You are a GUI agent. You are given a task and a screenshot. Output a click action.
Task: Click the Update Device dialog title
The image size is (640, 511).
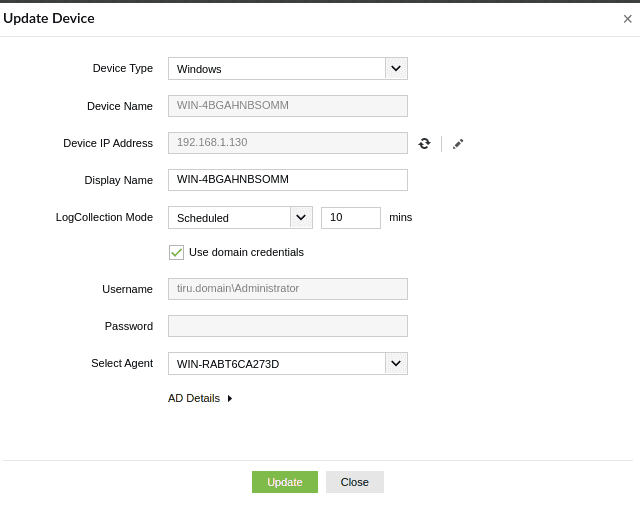click(x=49, y=18)
